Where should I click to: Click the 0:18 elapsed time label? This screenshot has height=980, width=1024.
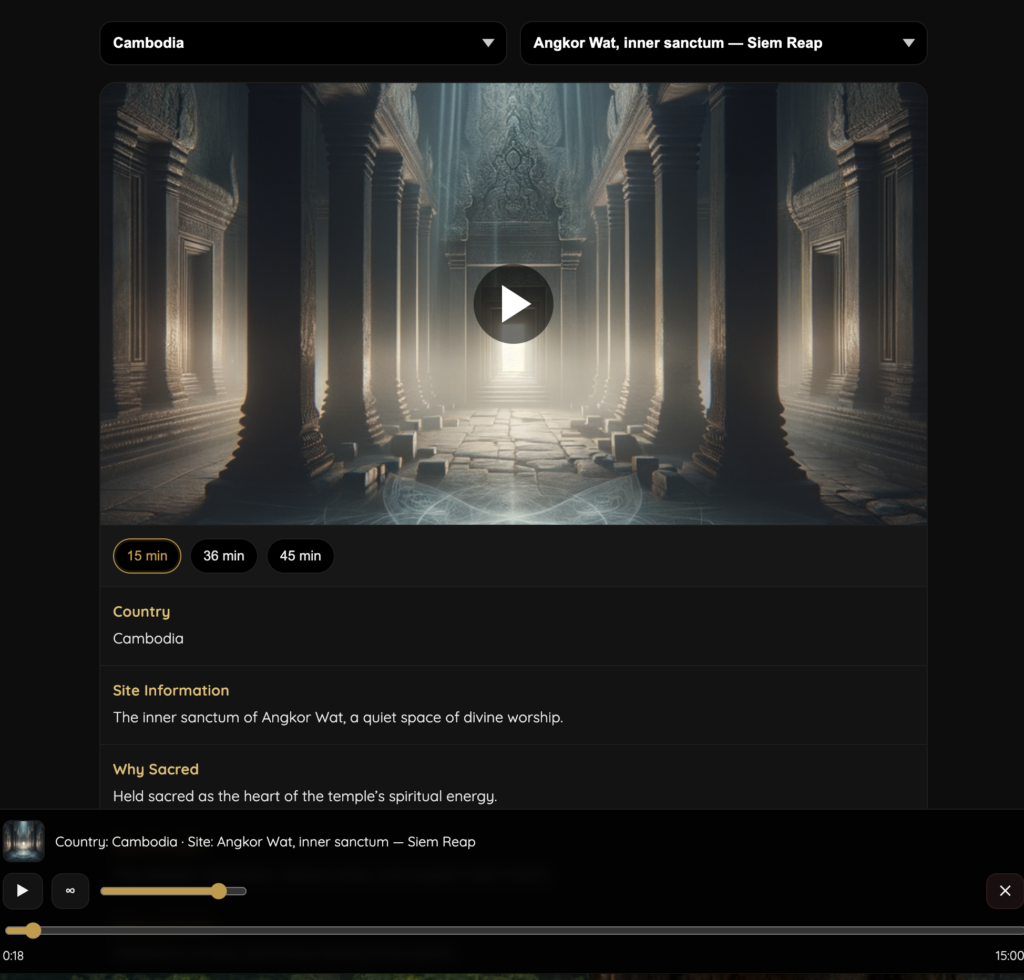[13, 956]
